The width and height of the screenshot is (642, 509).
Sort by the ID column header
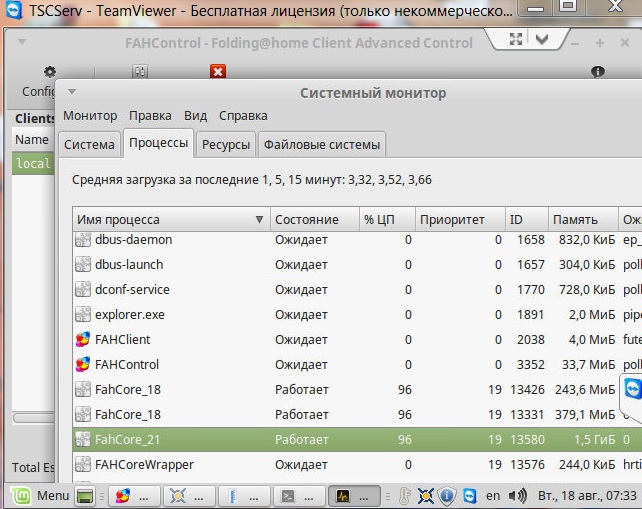click(527, 219)
